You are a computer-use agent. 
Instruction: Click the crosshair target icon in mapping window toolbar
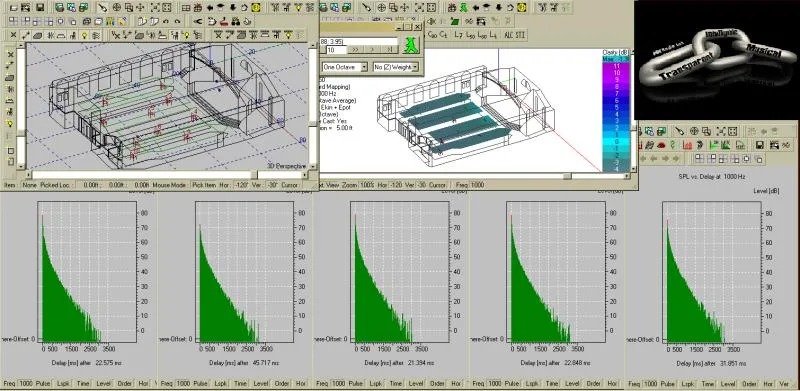(x=382, y=8)
